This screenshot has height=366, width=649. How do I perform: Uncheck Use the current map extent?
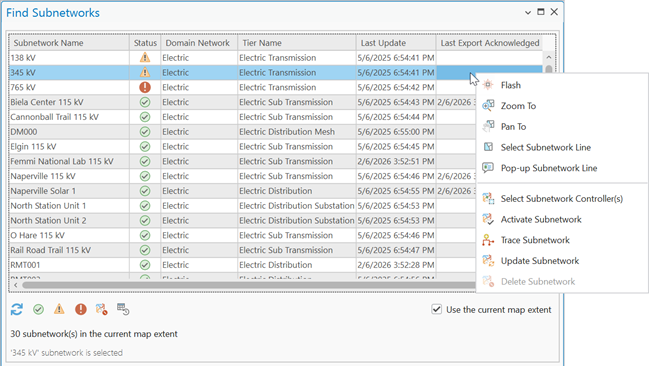[x=437, y=309]
